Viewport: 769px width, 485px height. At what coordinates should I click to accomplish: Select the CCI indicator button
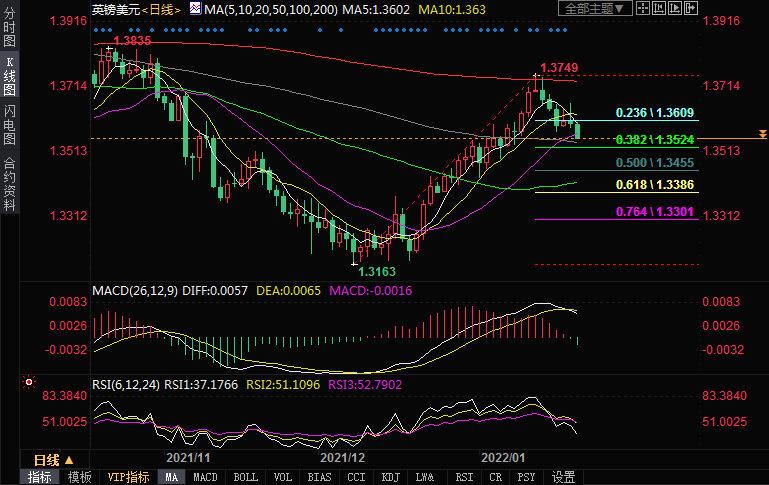[356, 477]
